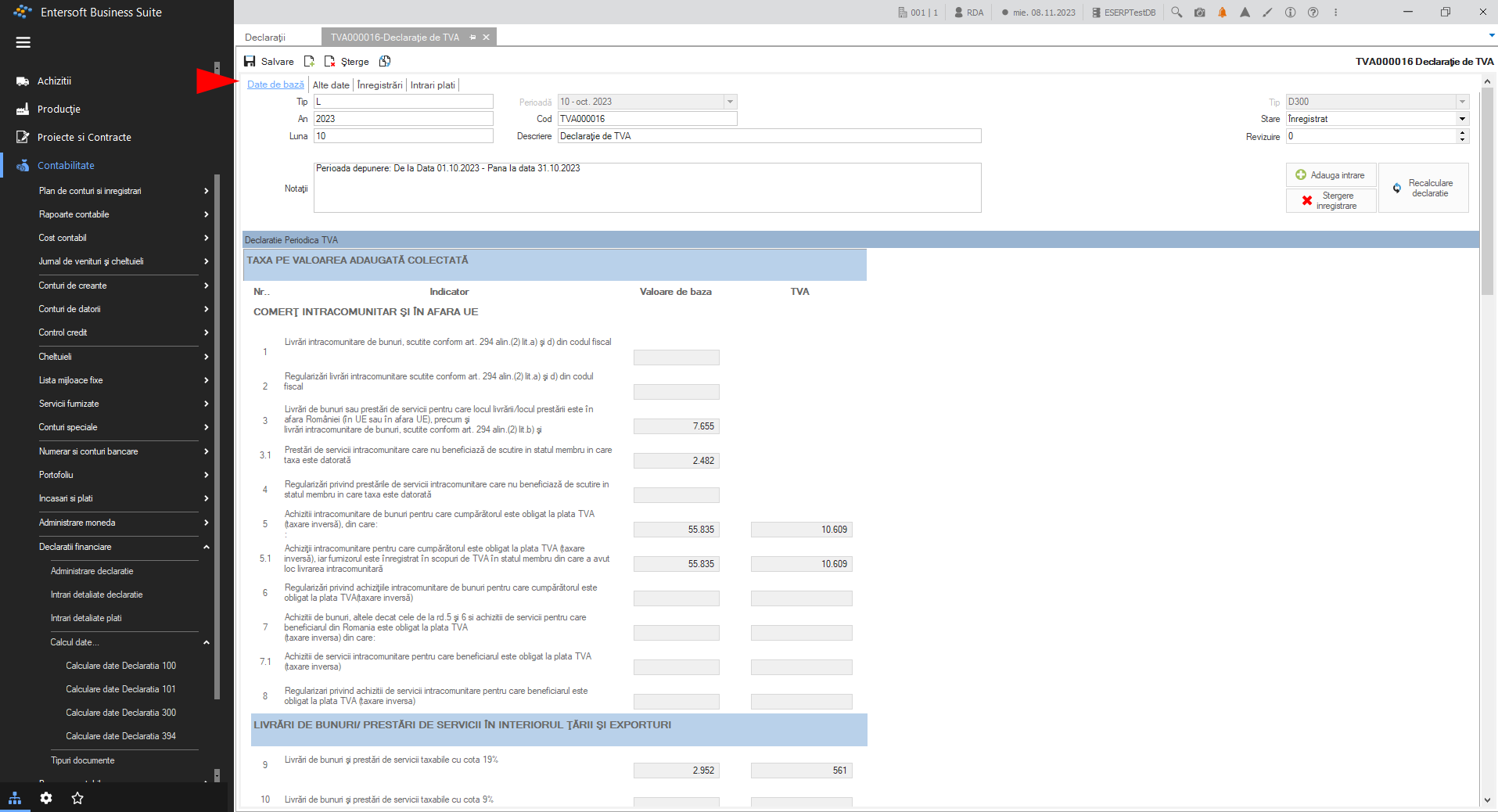
Task: Click the help question mark icon
Action: tap(1313, 13)
